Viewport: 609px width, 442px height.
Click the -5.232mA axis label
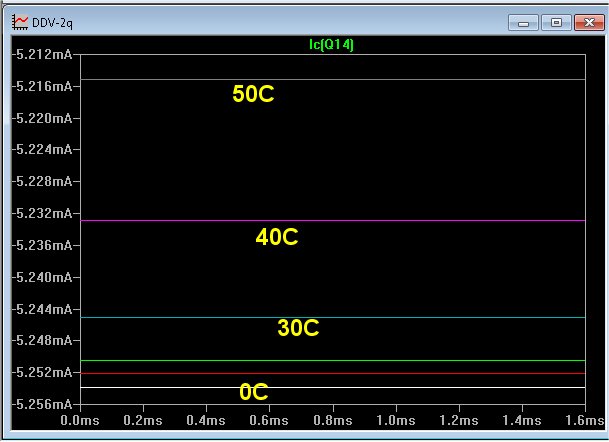[42, 213]
